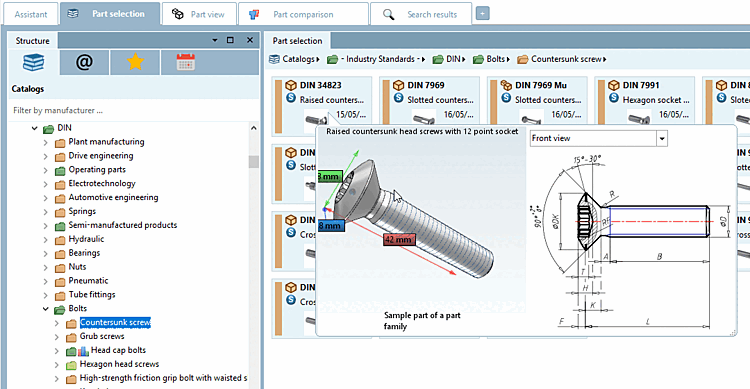Expand the Drive engineering folder
Screen dimensions: 750x389
[x=45, y=156]
